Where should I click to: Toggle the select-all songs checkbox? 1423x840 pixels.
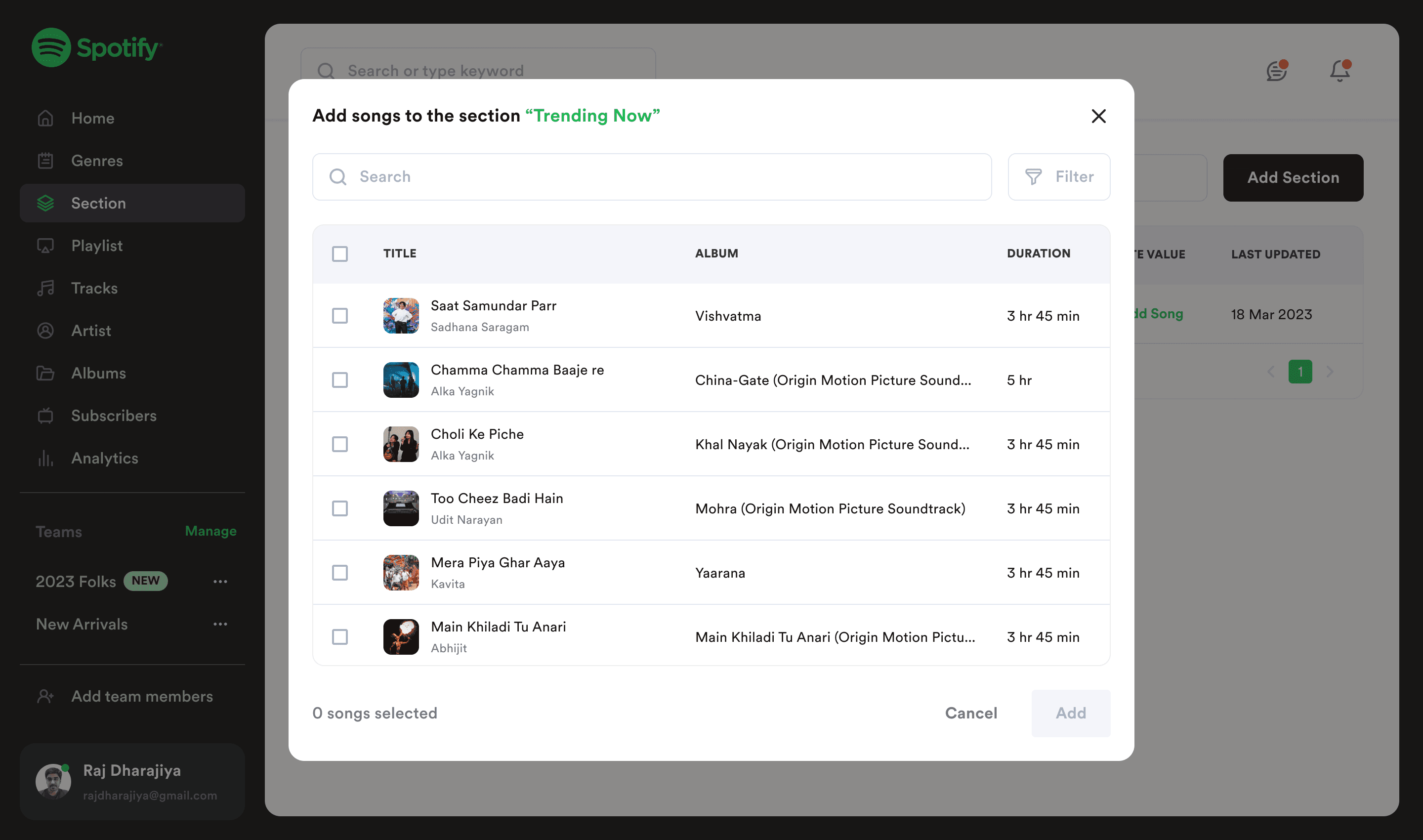click(x=339, y=253)
